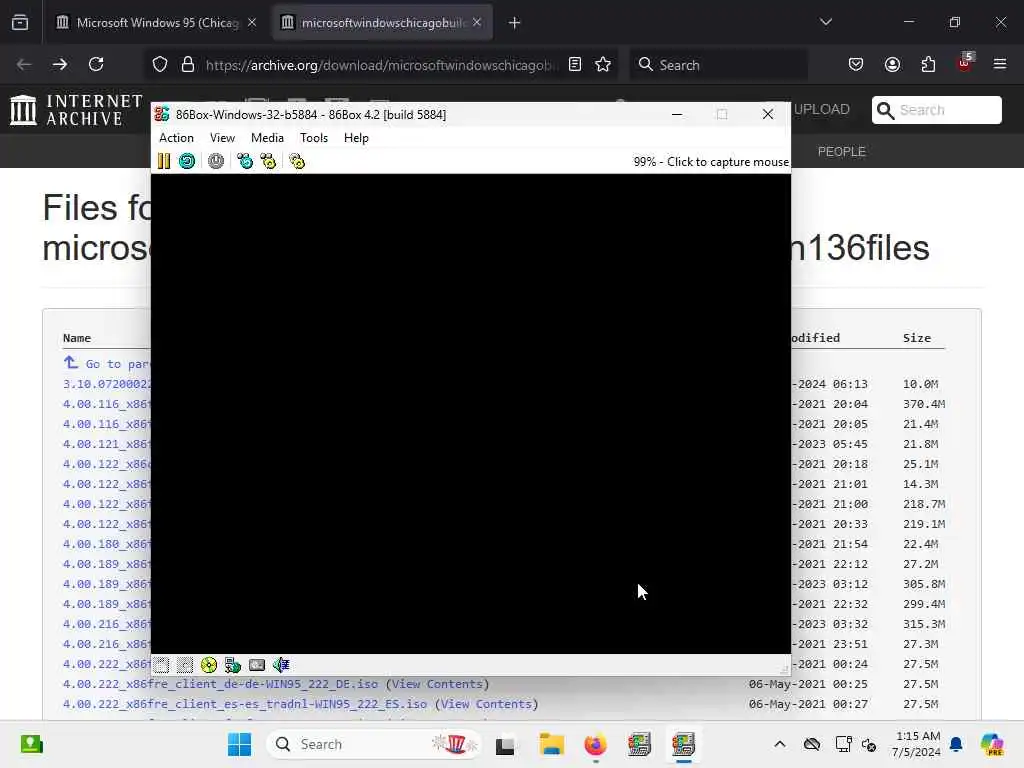Toggle Firefox reader view
The width and height of the screenshot is (1024, 768).
click(575, 64)
